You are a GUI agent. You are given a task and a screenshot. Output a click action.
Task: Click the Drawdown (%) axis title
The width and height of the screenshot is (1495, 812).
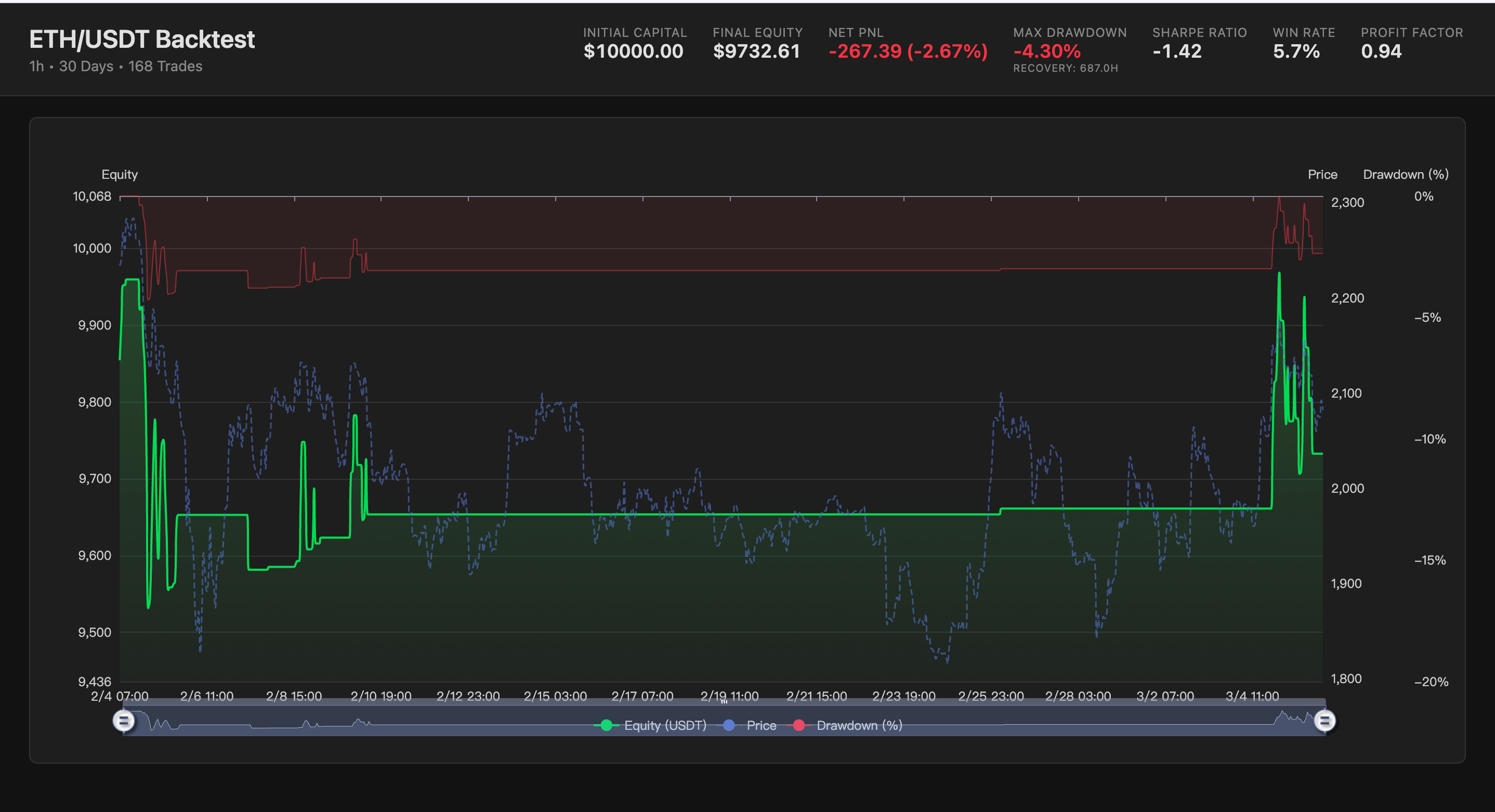click(1405, 175)
